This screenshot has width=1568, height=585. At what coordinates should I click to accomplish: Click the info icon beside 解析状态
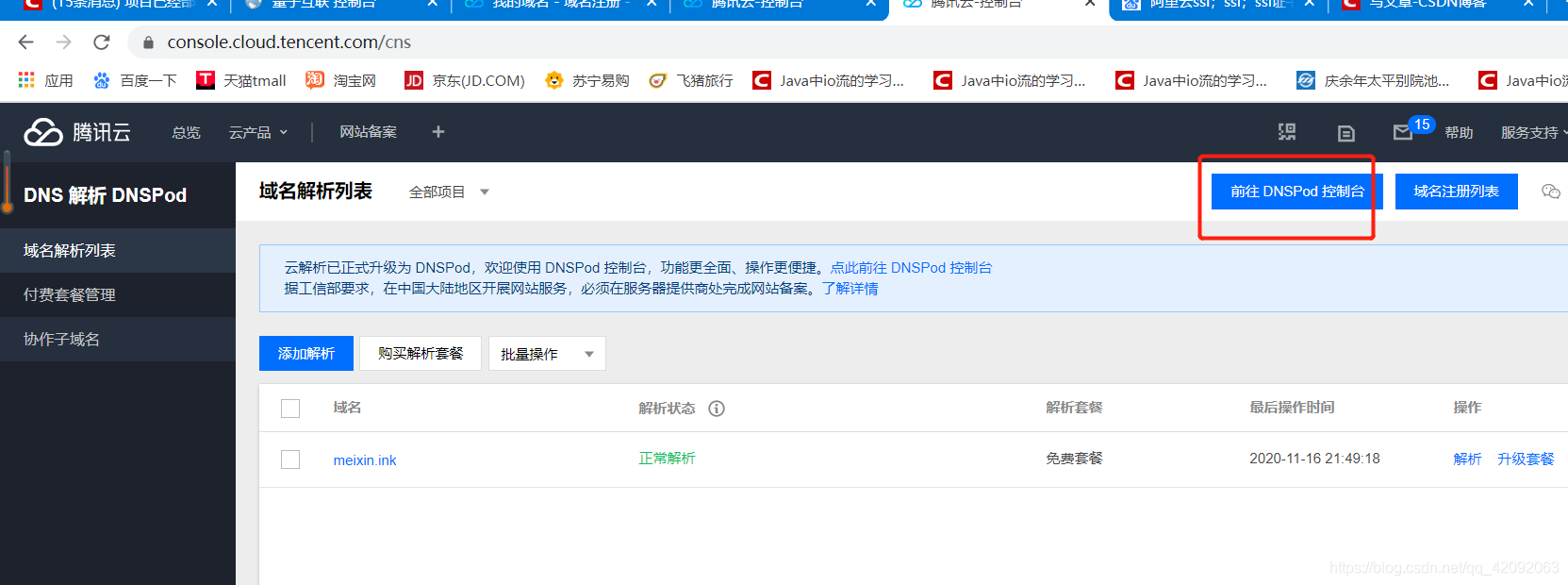pos(717,409)
